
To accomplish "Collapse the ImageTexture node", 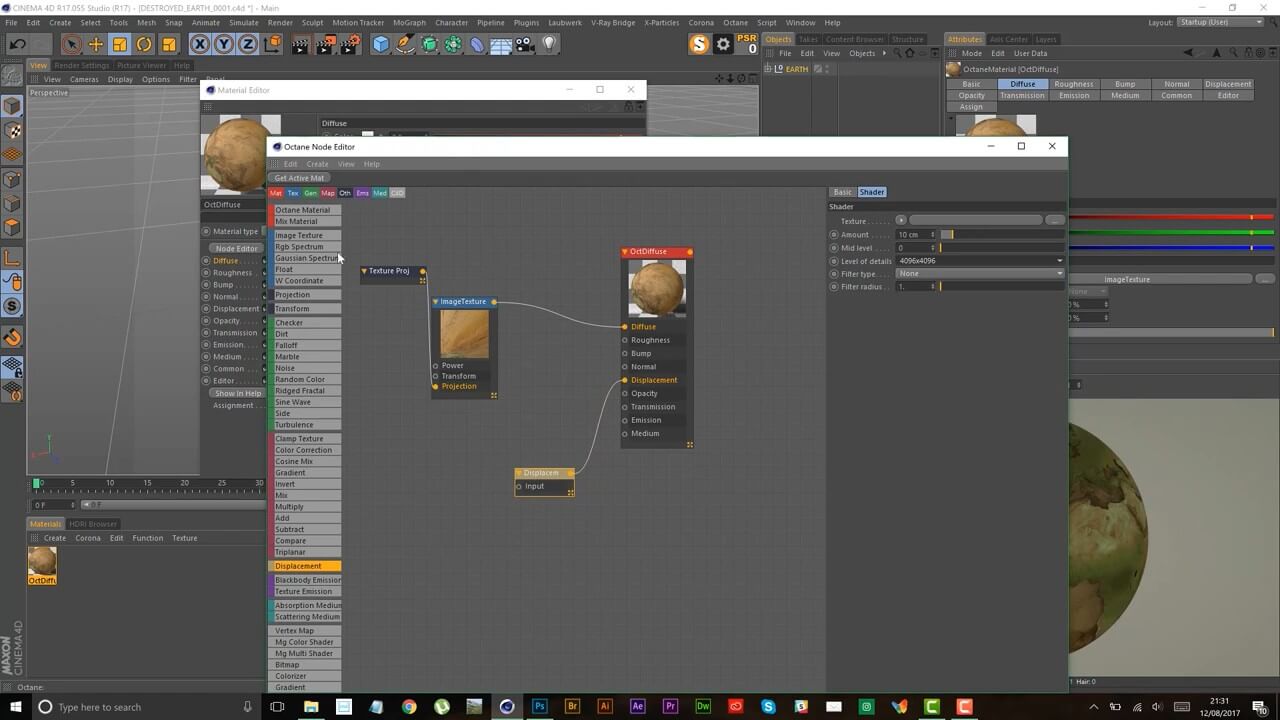I will point(436,302).
